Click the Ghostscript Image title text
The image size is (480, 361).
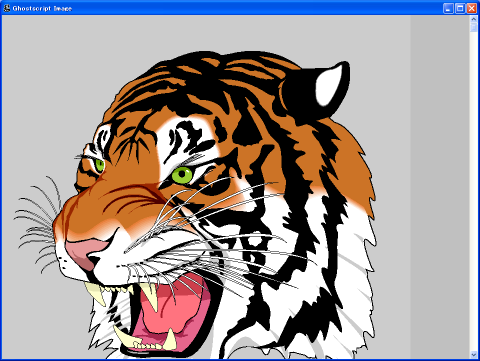point(42,9)
